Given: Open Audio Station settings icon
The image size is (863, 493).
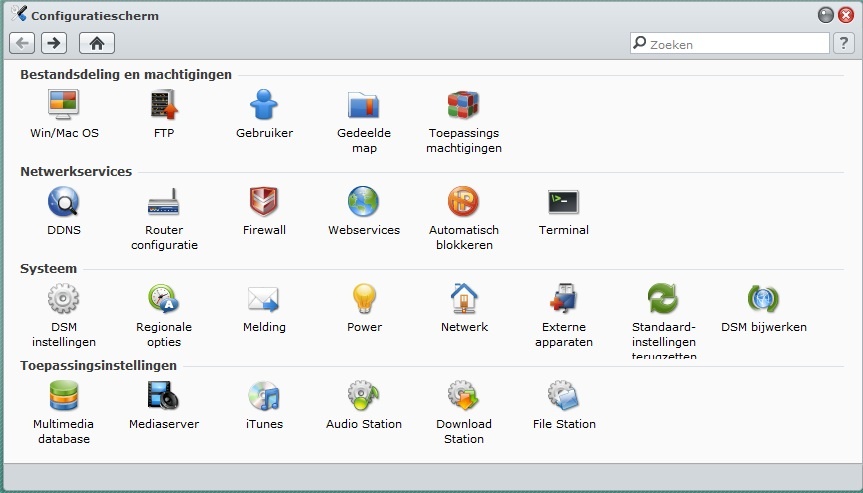Looking at the screenshot, I should [x=364, y=395].
